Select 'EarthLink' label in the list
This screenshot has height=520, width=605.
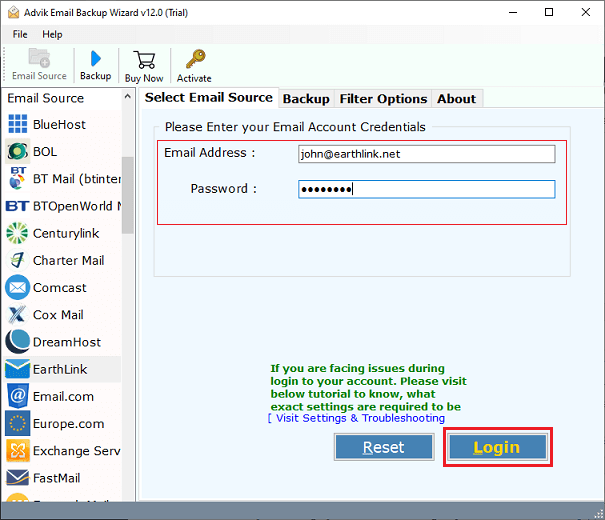pos(60,369)
